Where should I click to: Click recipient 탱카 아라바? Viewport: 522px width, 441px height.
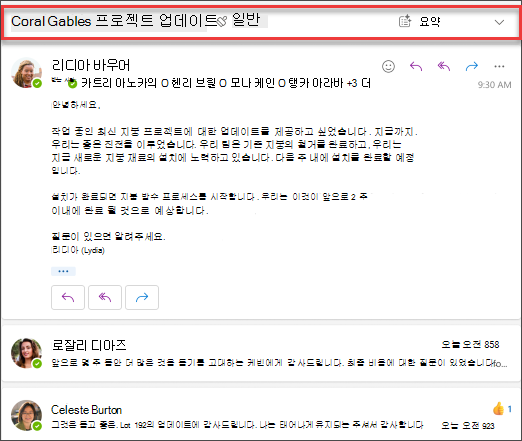pos(316,83)
